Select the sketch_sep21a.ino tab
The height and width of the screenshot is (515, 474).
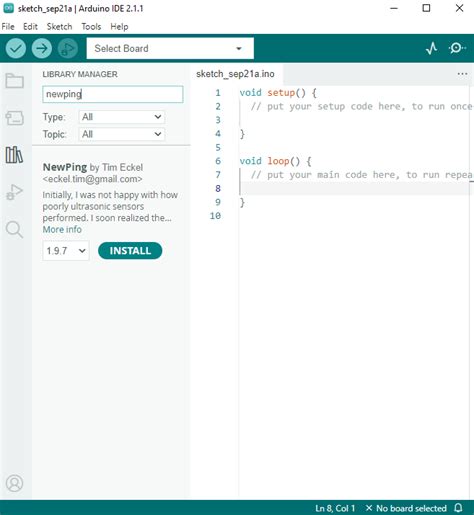pos(235,74)
